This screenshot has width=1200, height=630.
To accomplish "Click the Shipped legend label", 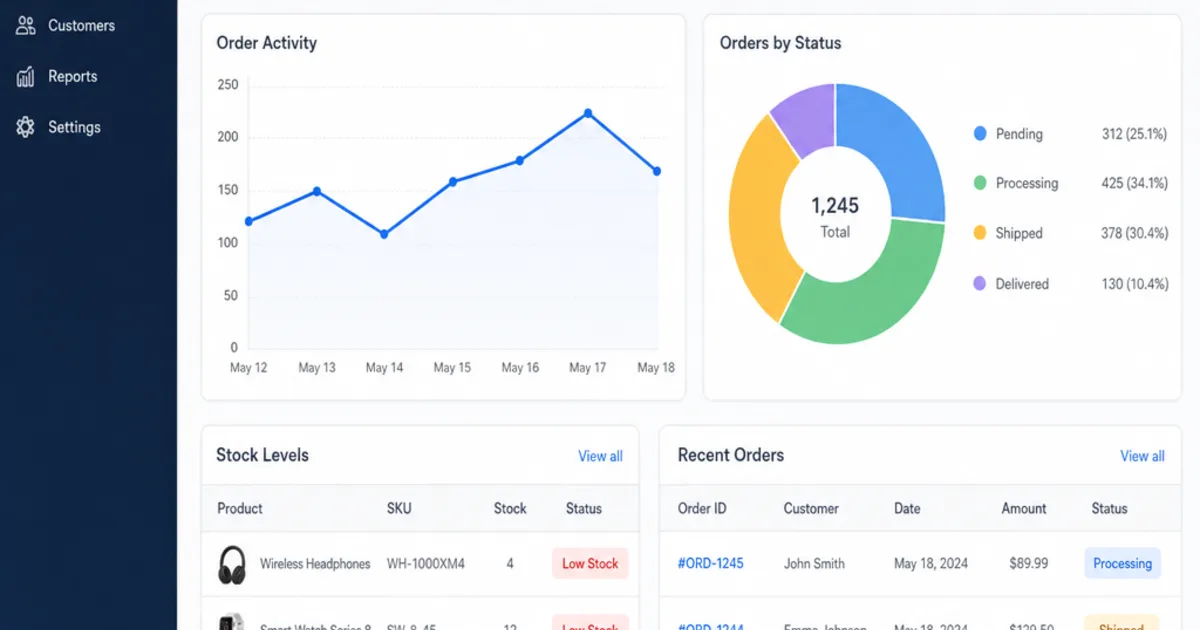I will 1019,233.
